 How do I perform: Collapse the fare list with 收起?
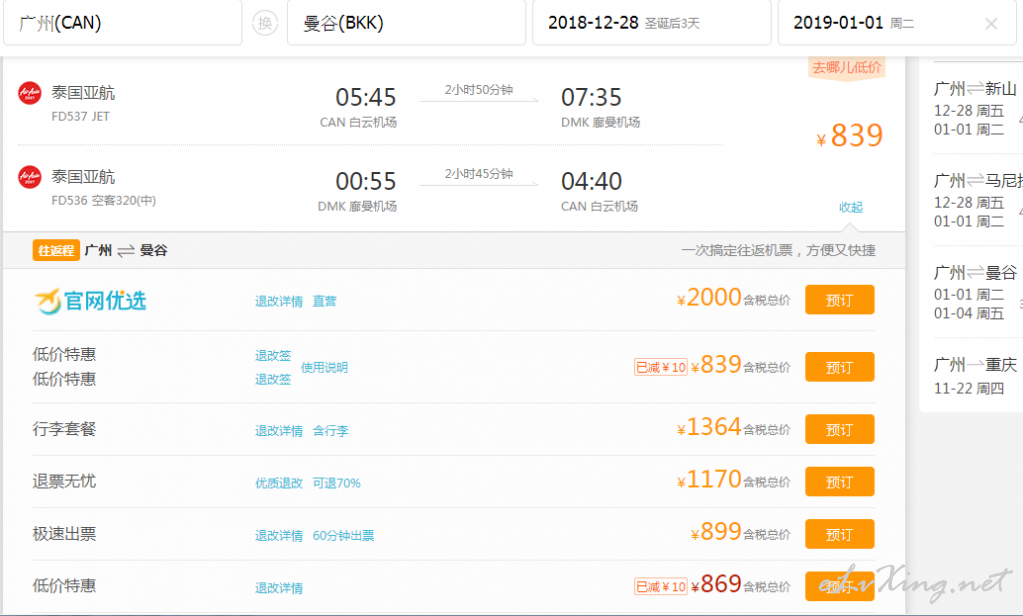pos(851,207)
